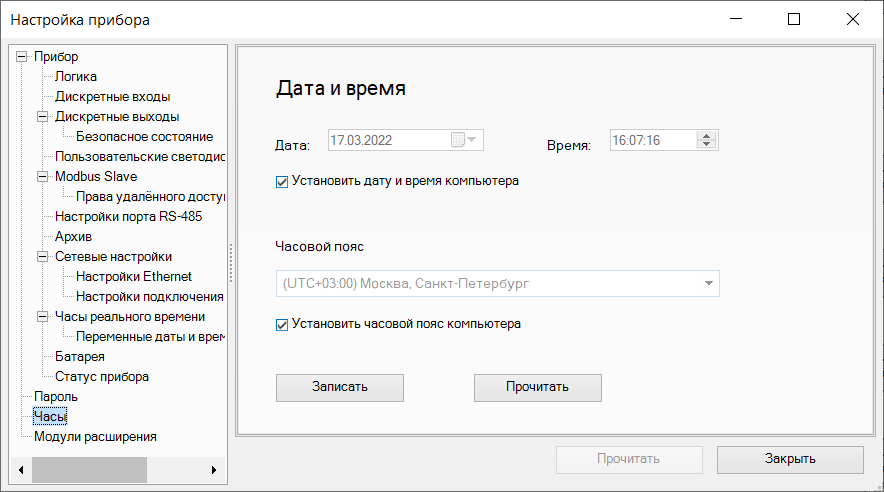Select Батарея in the tree
The height and width of the screenshot is (492, 884).
coord(80,357)
